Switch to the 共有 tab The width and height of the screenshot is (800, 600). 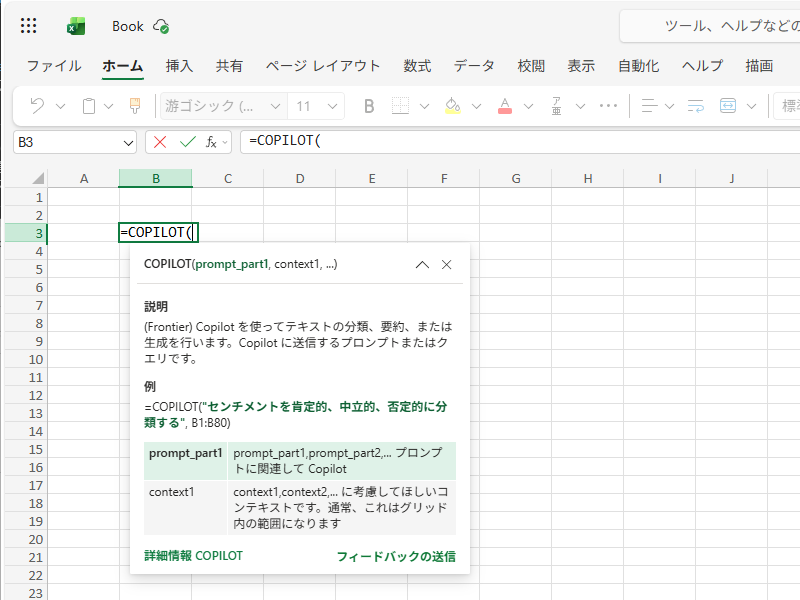[x=229, y=66]
